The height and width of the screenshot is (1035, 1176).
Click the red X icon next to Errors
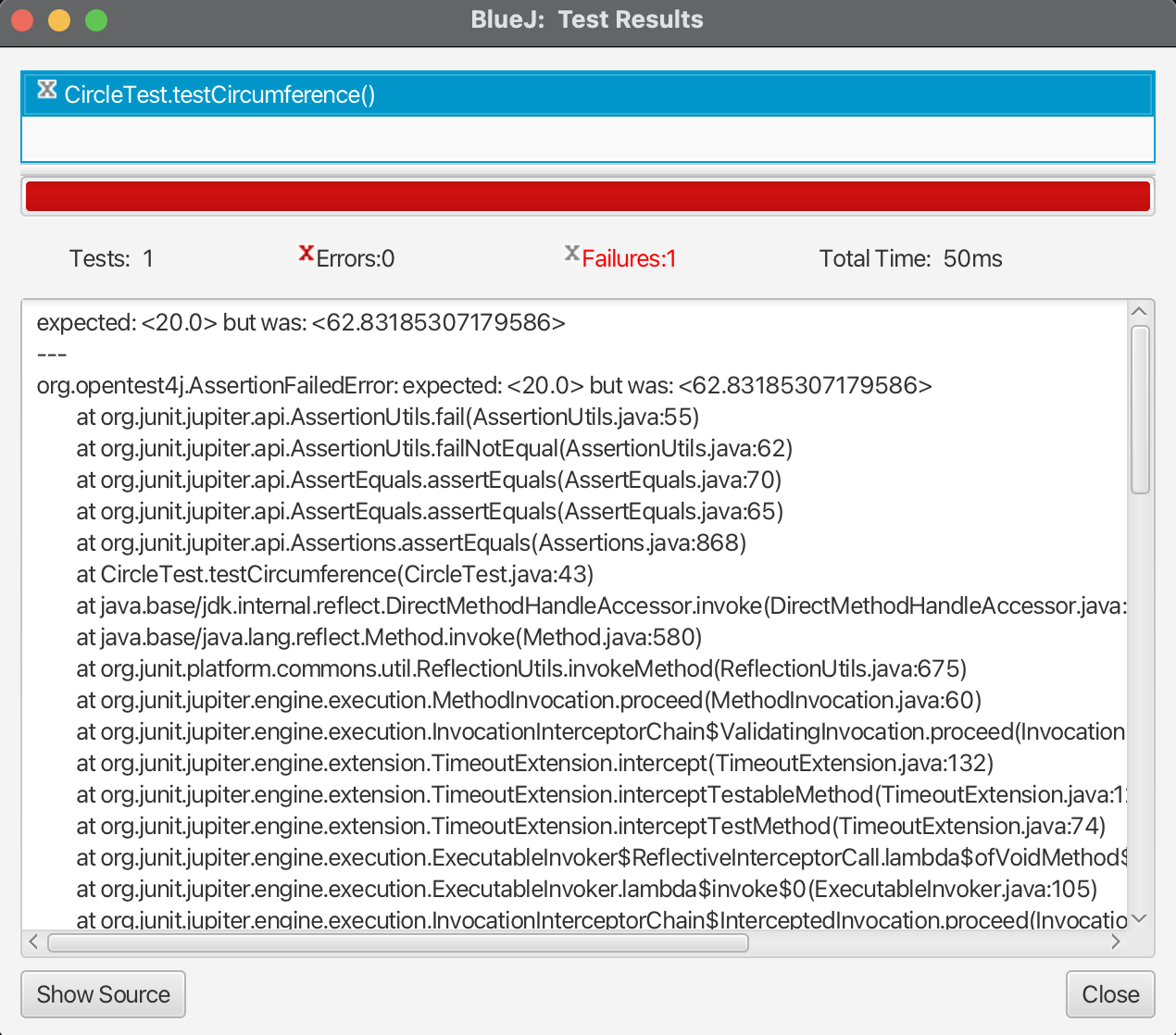pyautogui.click(x=306, y=254)
